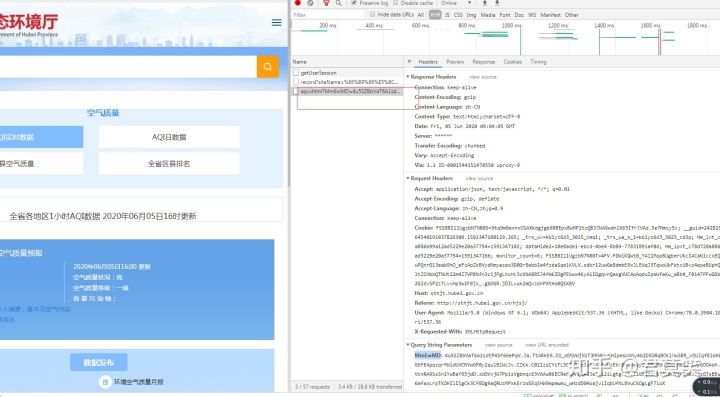The image size is (720, 397).
Task: Tick the checkbox beside getUserSession request
Action: (x=296, y=73)
